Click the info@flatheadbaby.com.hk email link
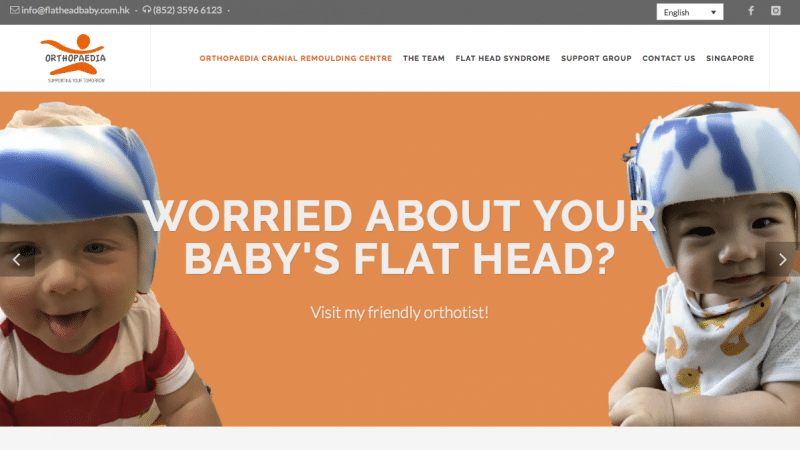 [x=75, y=10]
